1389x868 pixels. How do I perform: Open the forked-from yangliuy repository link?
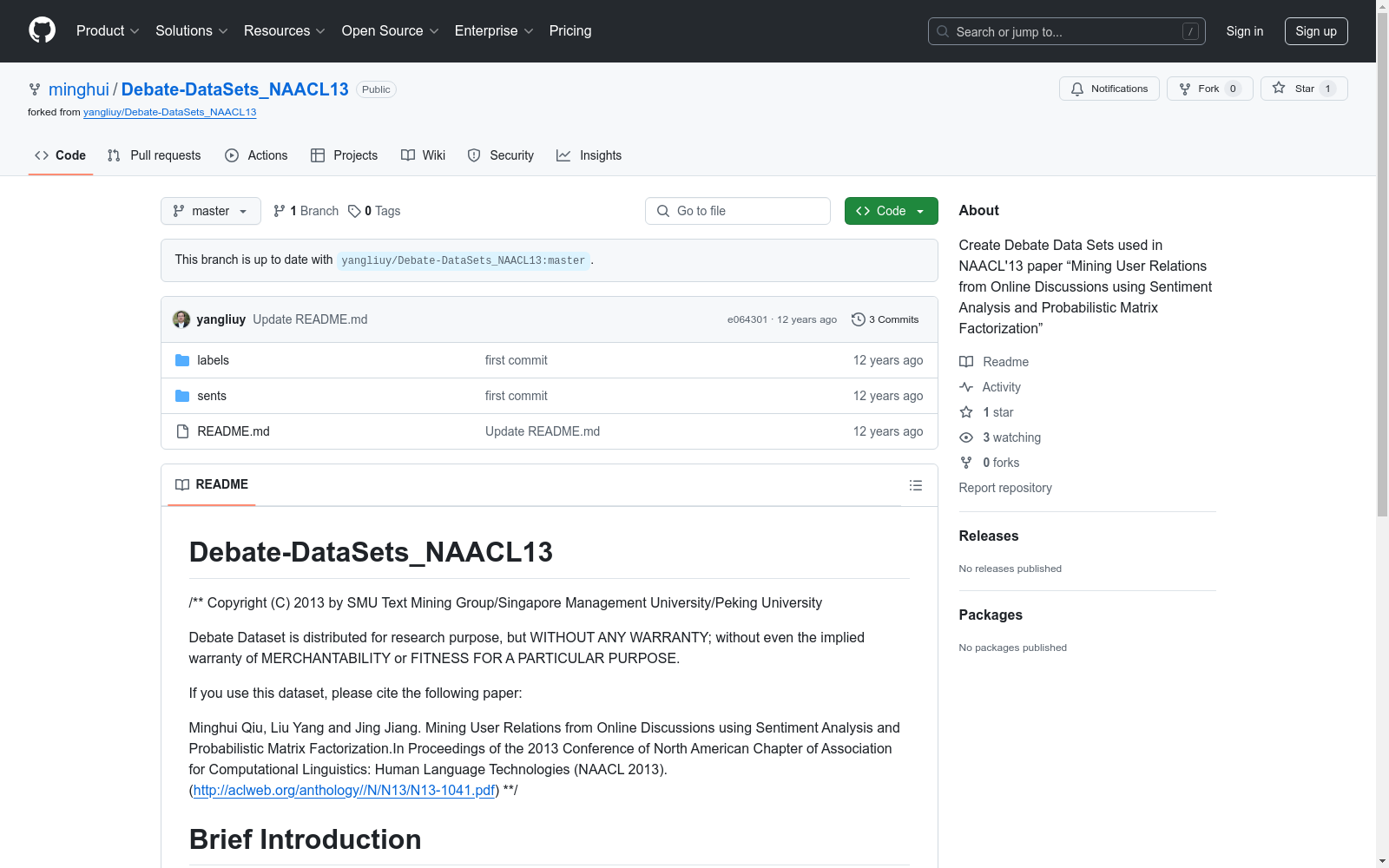[170, 112]
